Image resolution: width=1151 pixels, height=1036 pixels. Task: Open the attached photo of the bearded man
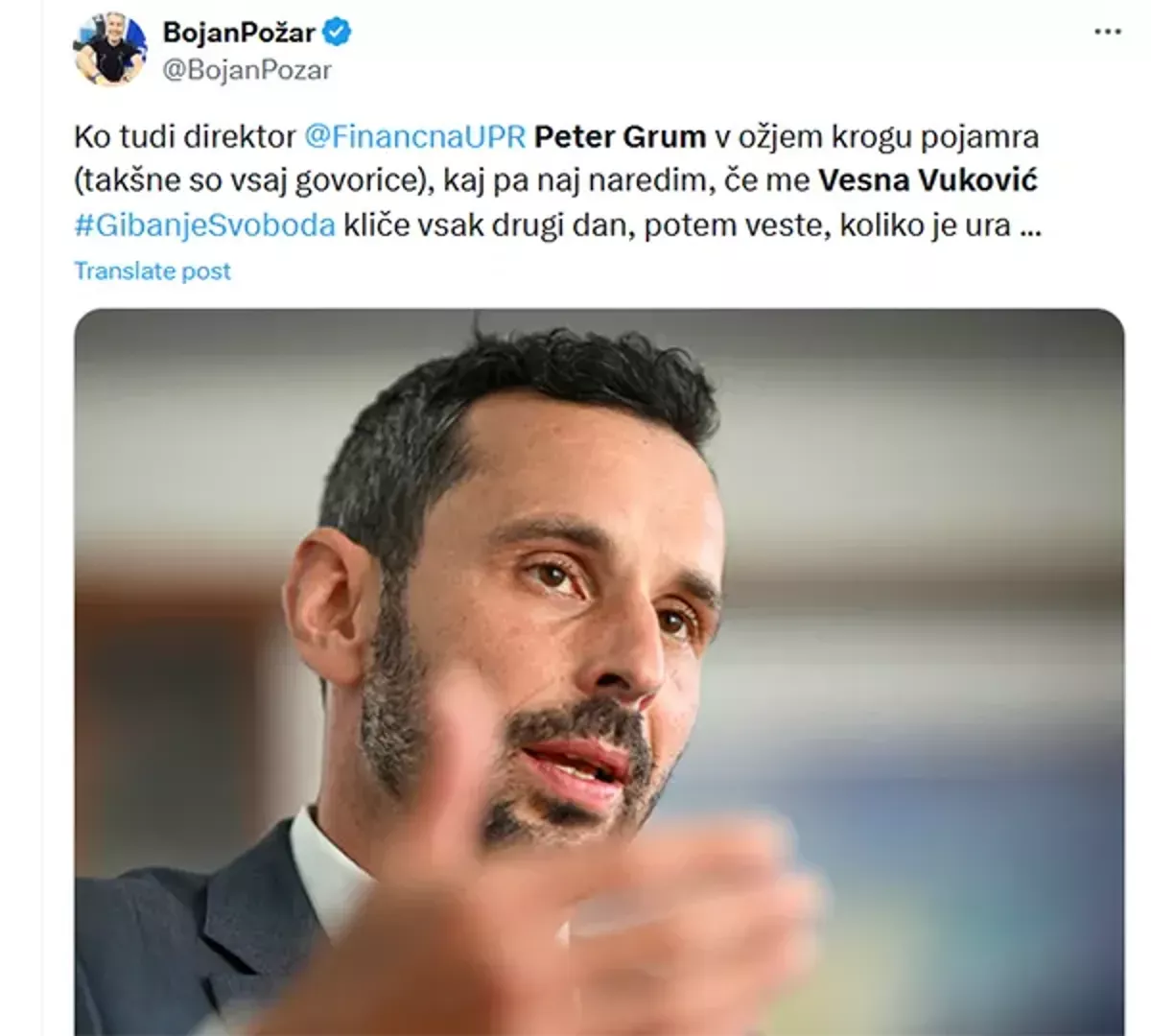(x=599, y=671)
